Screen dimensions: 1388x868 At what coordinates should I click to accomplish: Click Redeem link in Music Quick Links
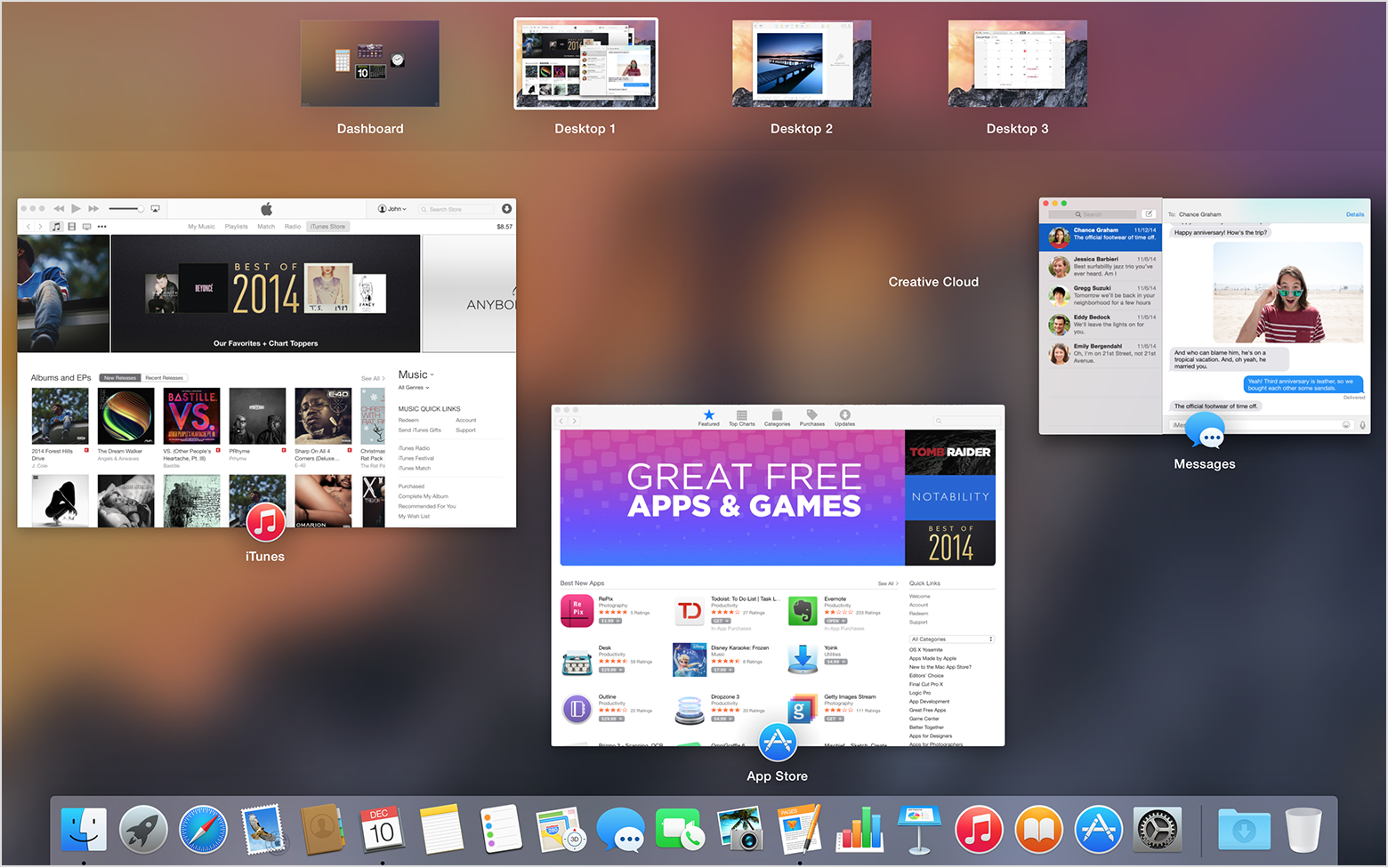408,420
